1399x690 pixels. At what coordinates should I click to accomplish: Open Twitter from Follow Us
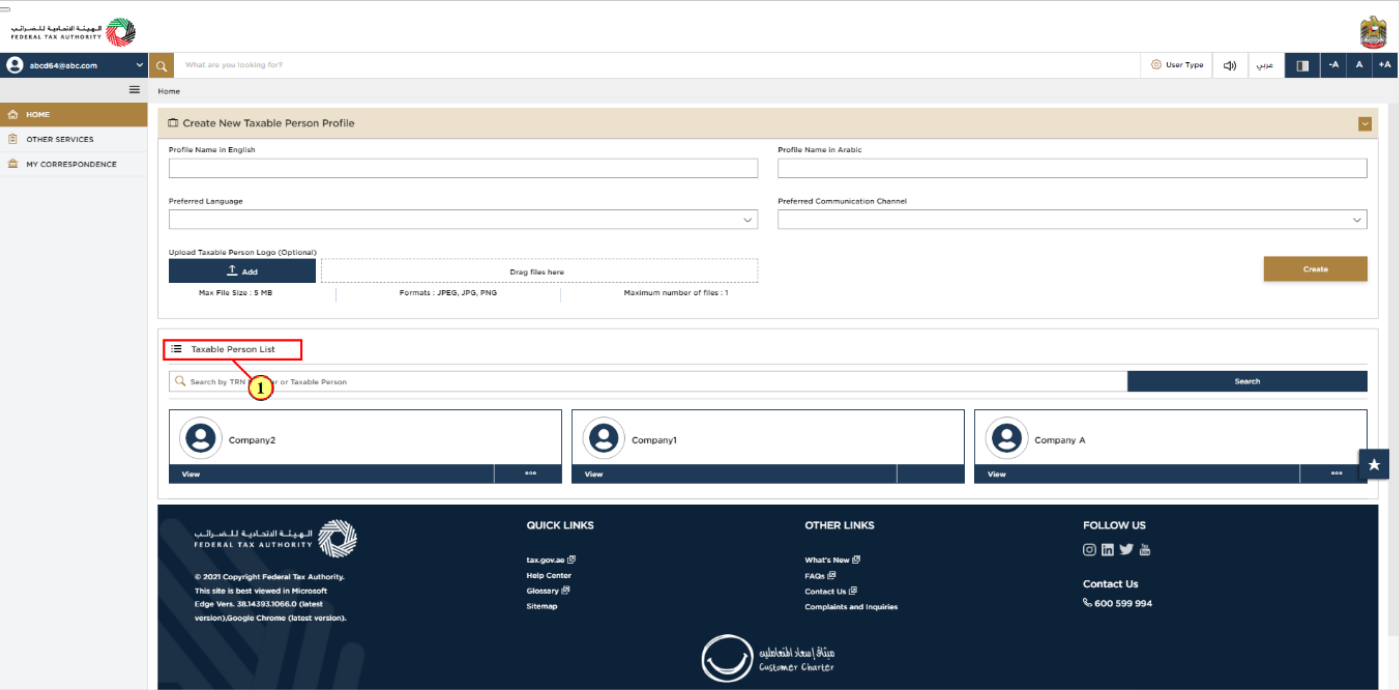(1126, 549)
